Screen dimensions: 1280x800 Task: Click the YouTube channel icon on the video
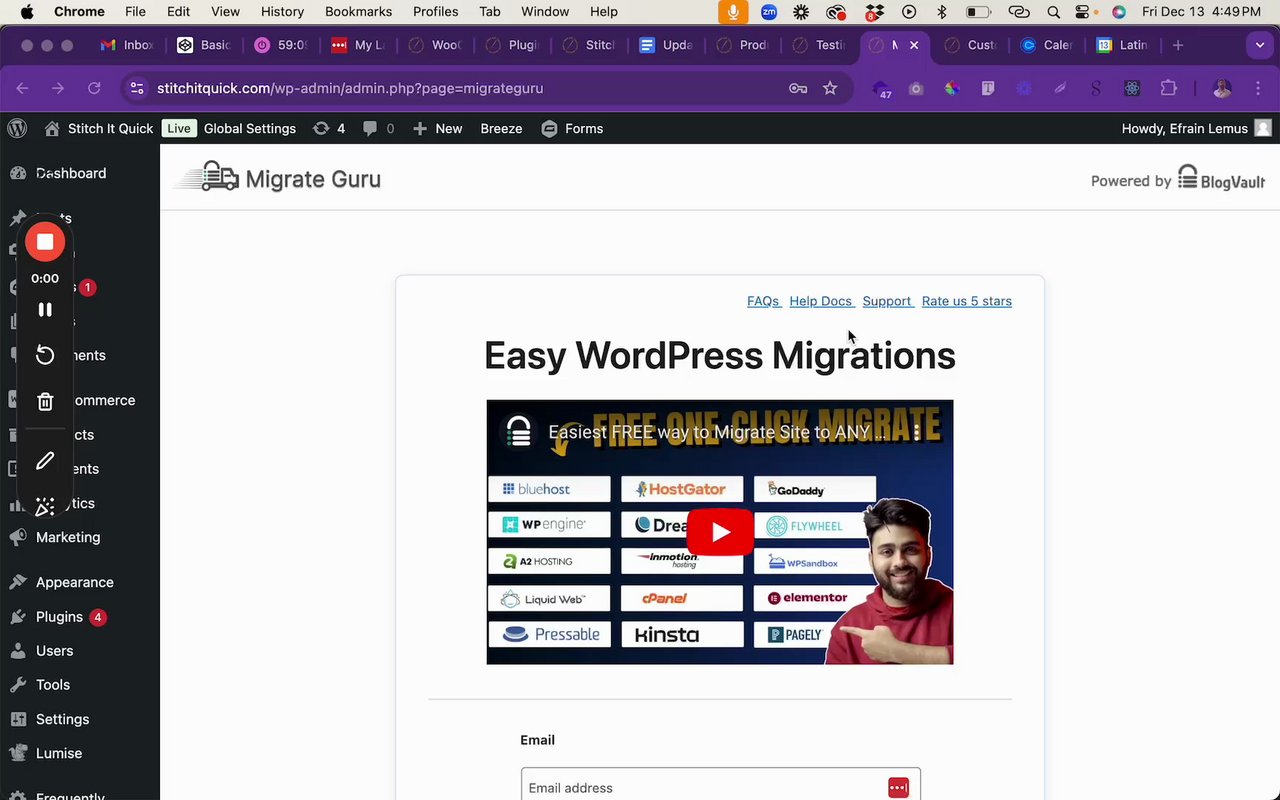click(x=518, y=432)
